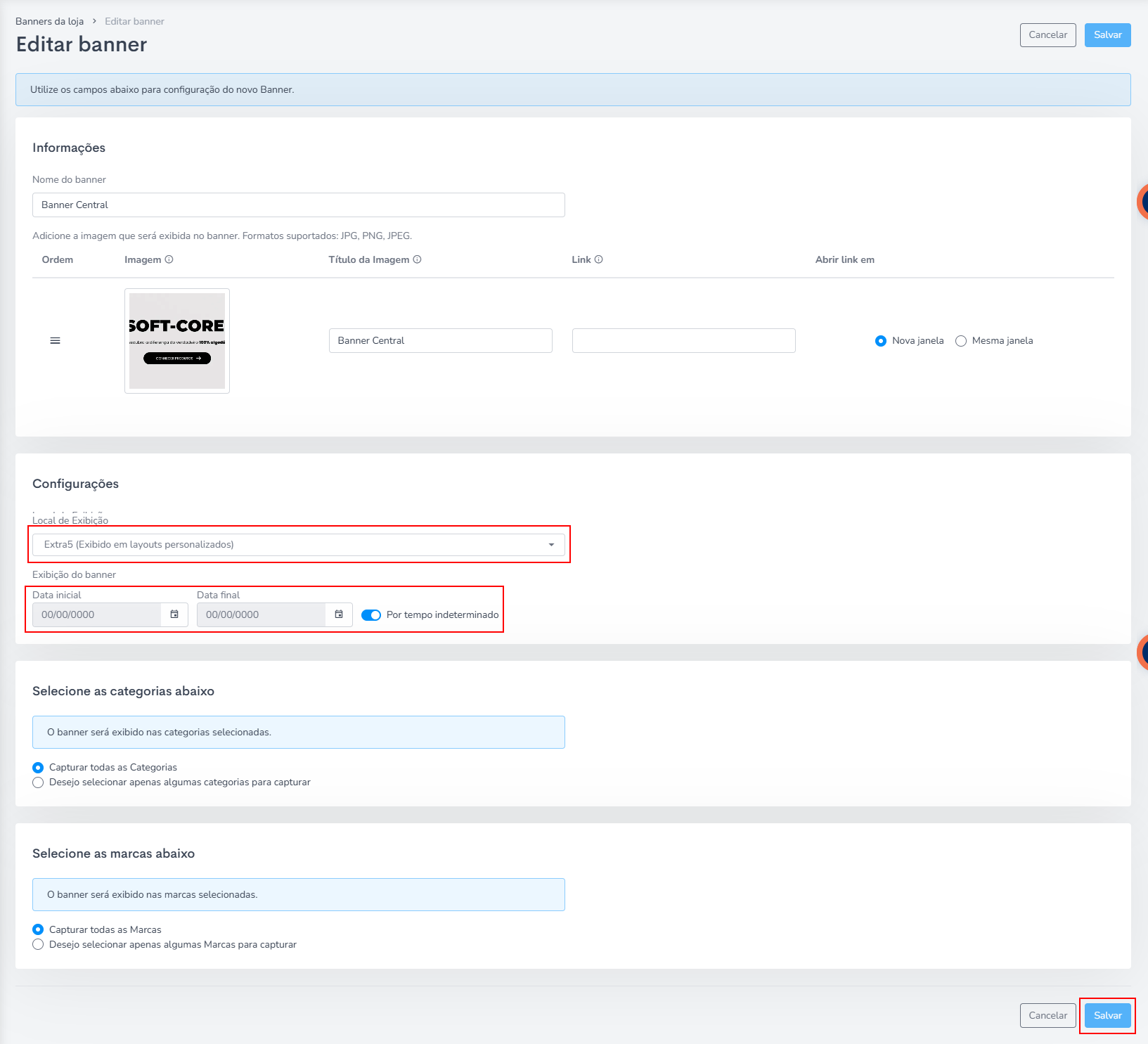Image resolution: width=1148 pixels, height=1044 pixels.
Task: Click the bottom Cancelar button
Action: (1047, 1016)
